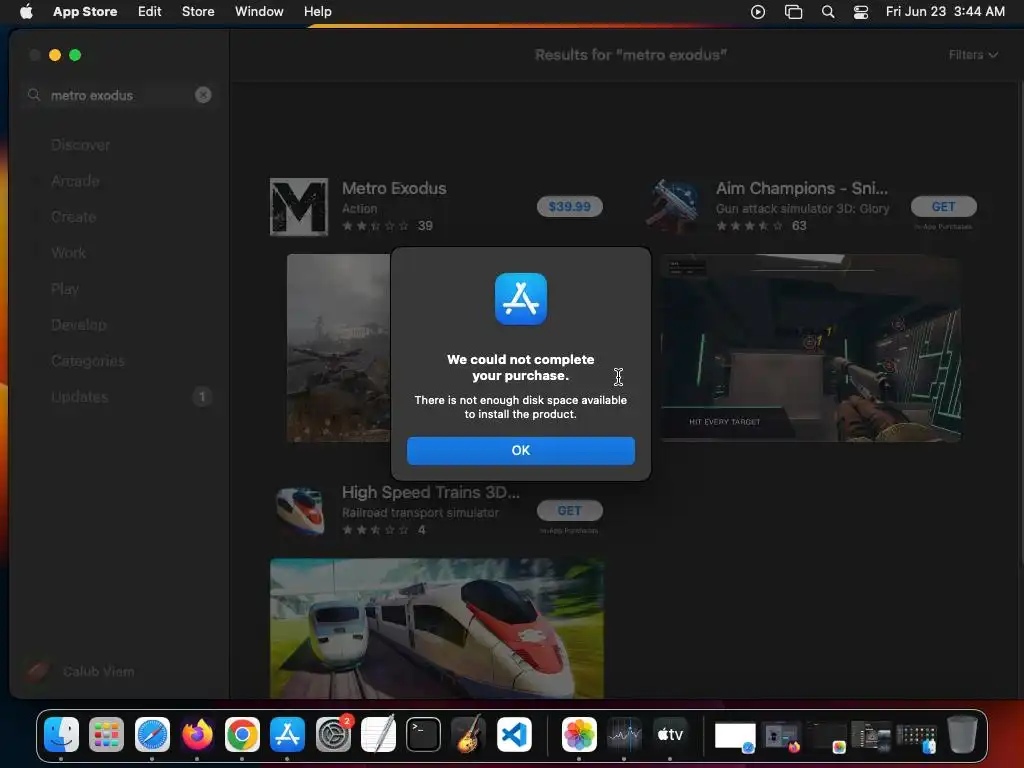
Task: Open Firefox from the Dock
Action: pos(197,735)
